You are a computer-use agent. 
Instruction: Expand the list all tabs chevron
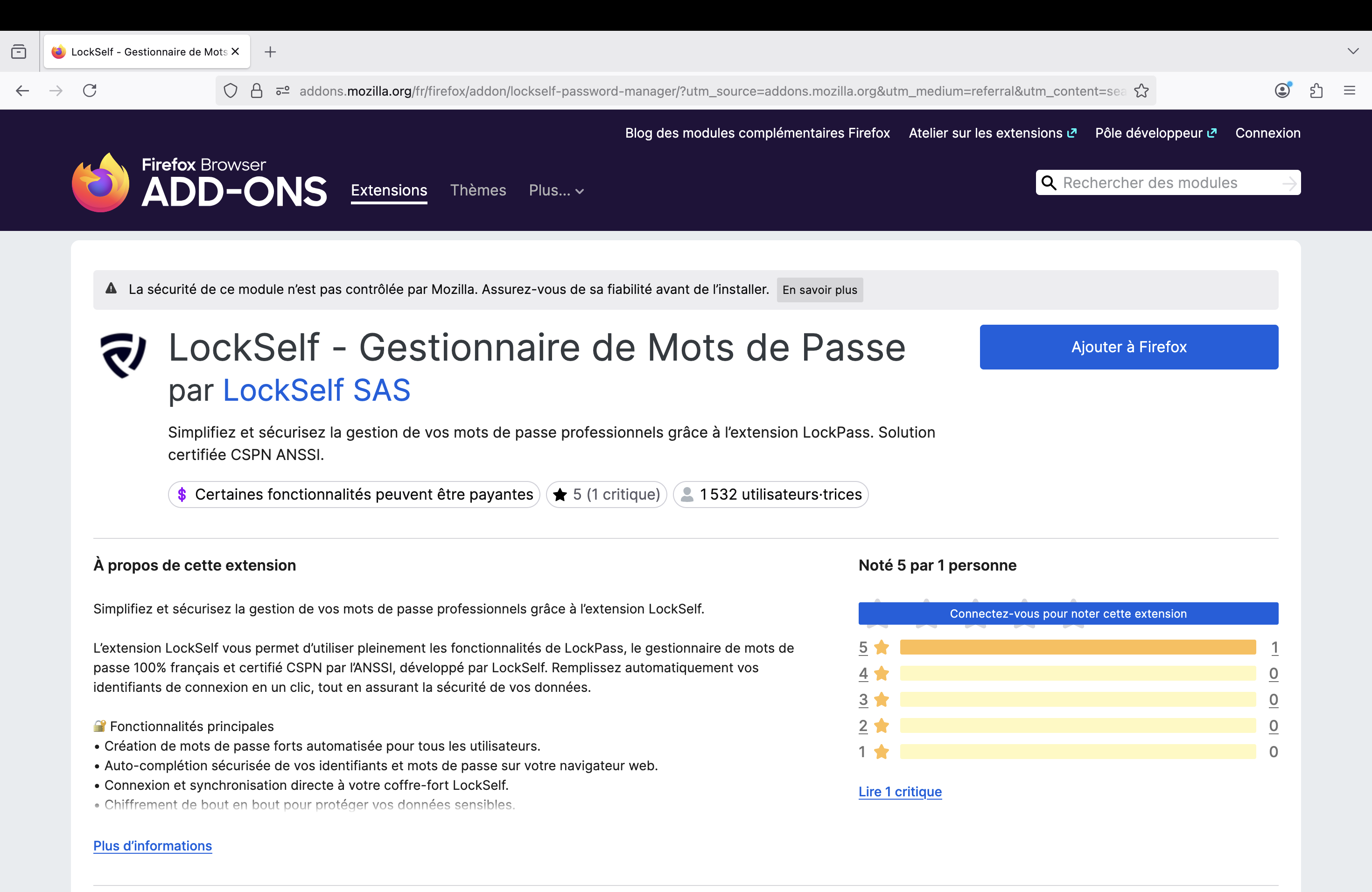pos(1353,51)
